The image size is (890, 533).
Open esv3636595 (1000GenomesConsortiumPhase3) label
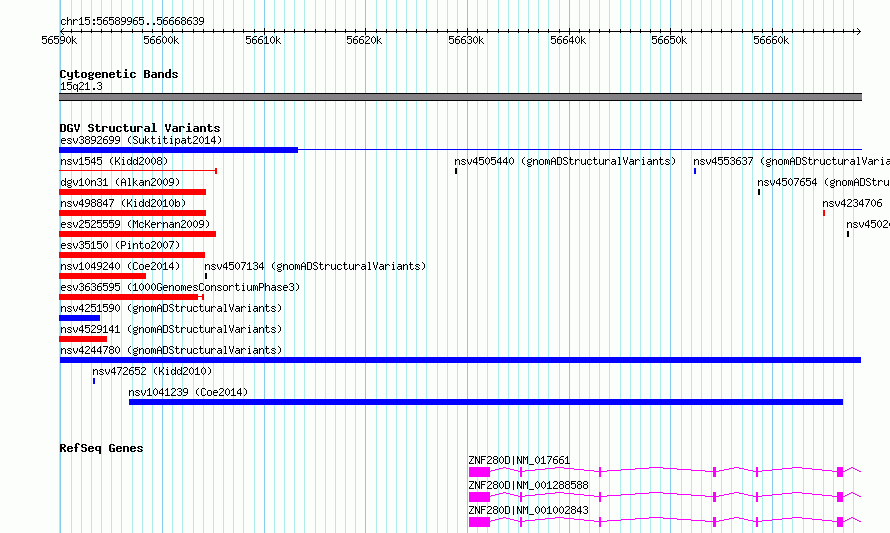point(180,287)
